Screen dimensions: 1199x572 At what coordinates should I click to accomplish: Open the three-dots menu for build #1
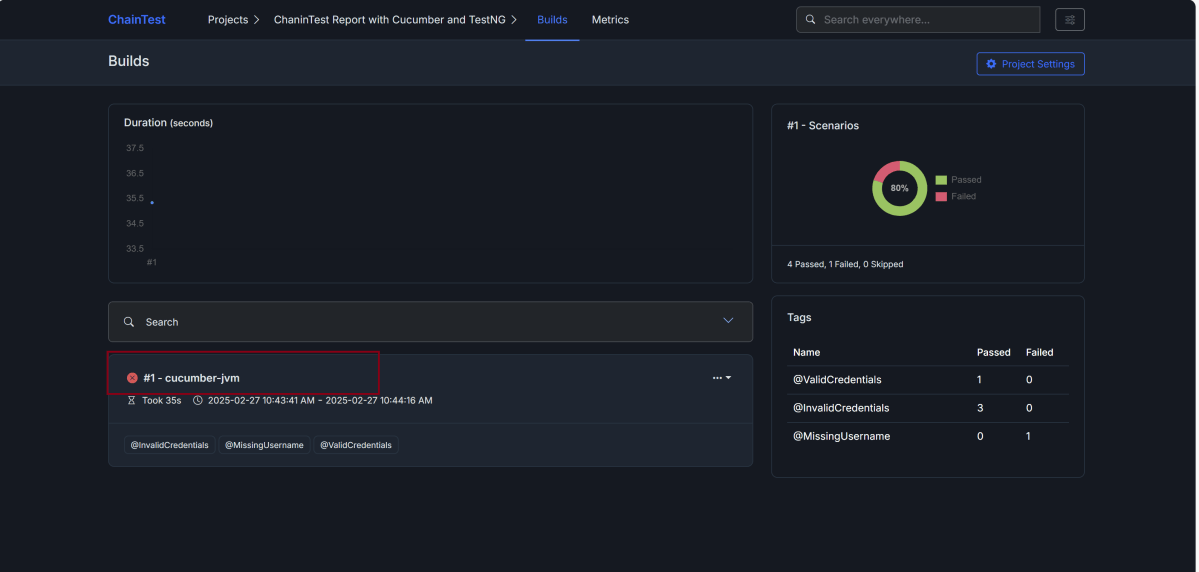pyautogui.click(x=721, y=378)
